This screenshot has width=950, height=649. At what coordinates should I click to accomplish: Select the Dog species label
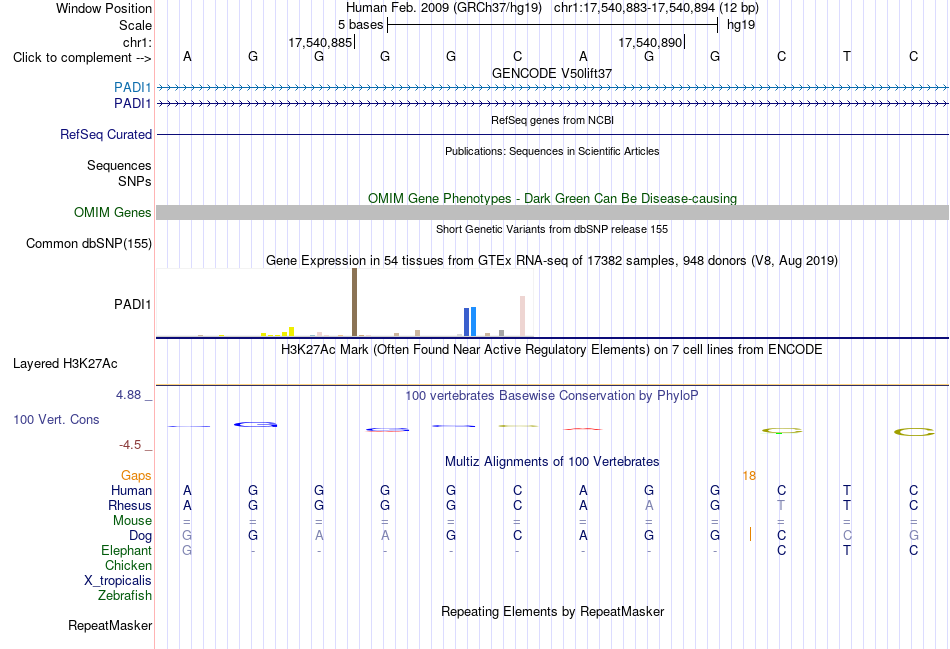(x=140, y=536)
